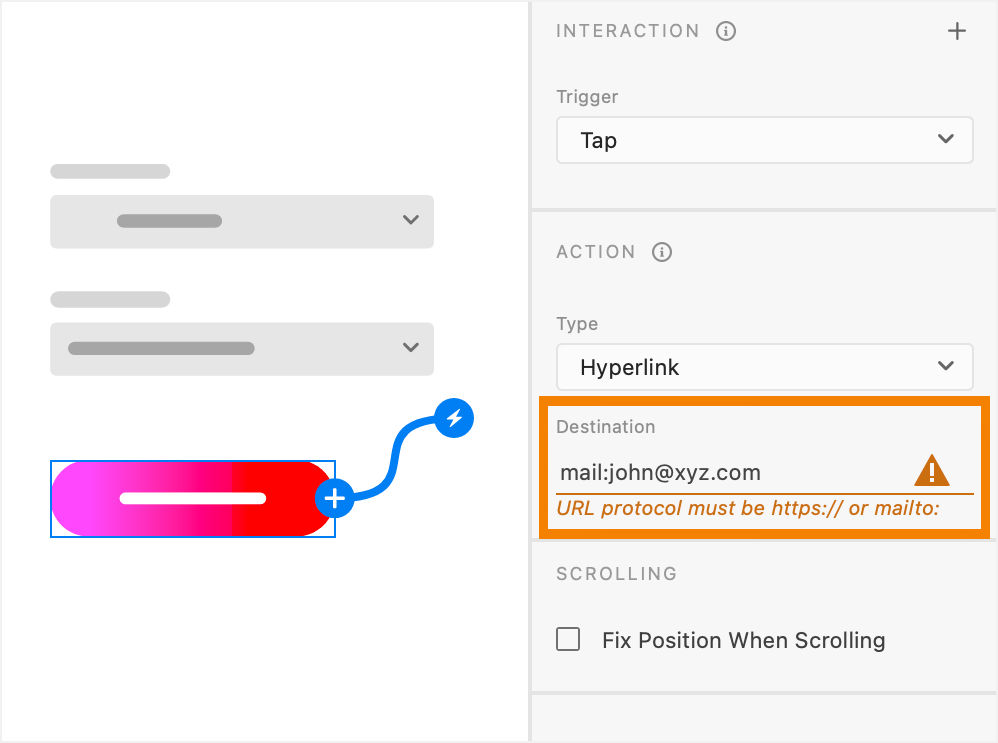Screen dimensions: 998x743
Task: Open the Action Type dropdown showing Hyperlink
Action: coord(765,367)
